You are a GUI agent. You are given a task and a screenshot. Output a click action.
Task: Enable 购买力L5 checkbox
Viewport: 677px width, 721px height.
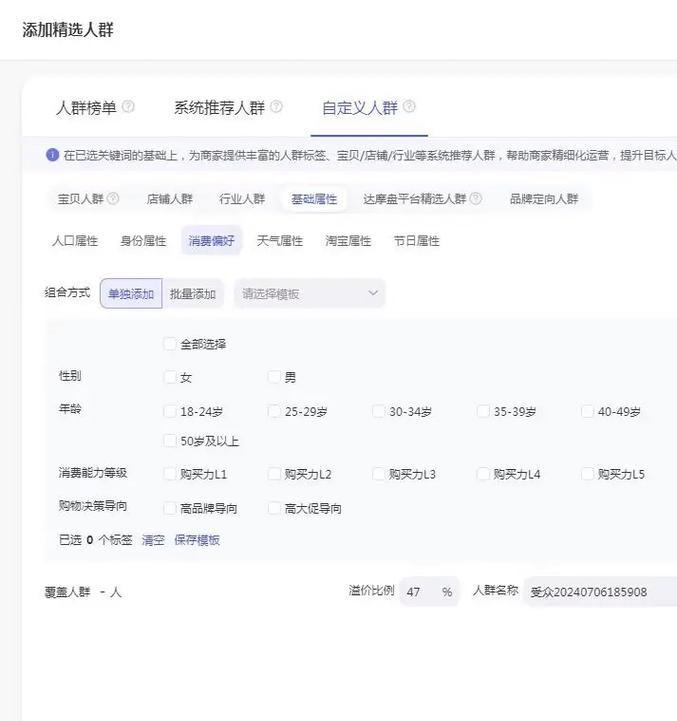pos(587,474)
